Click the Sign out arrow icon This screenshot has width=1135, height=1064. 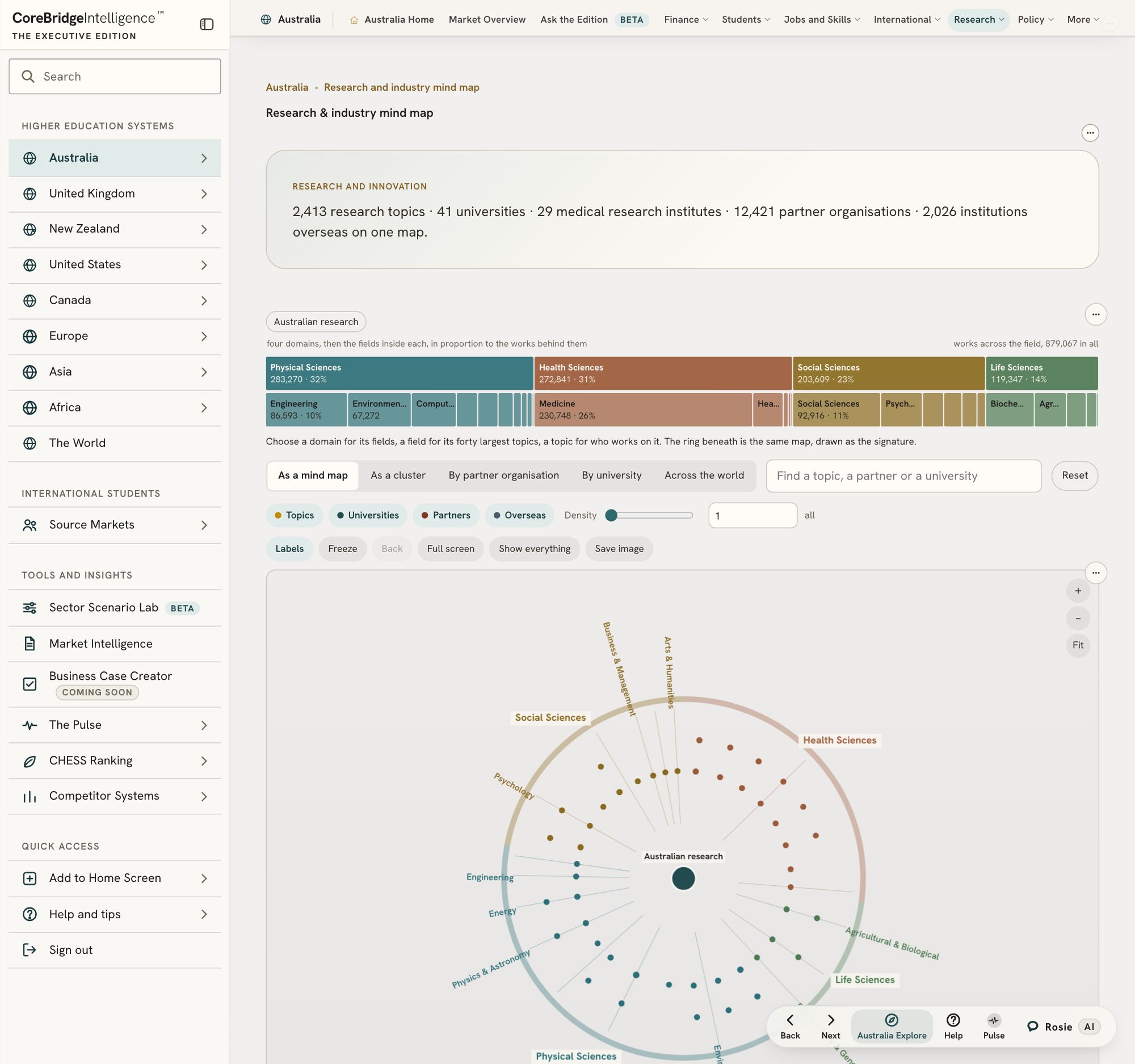click(x=30, y=950)
